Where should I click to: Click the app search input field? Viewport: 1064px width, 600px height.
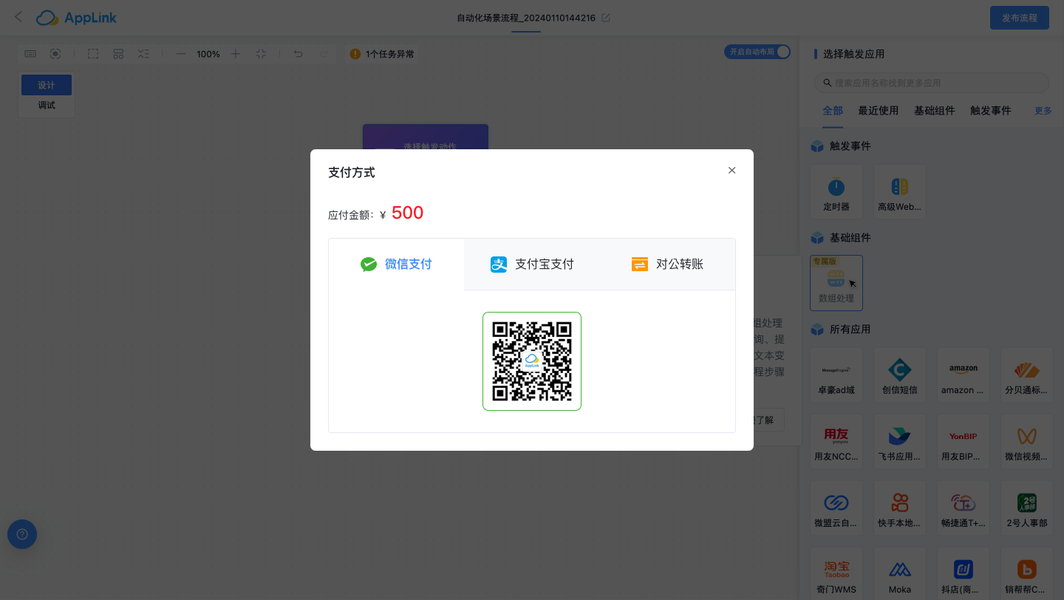(x=931, y=83)
